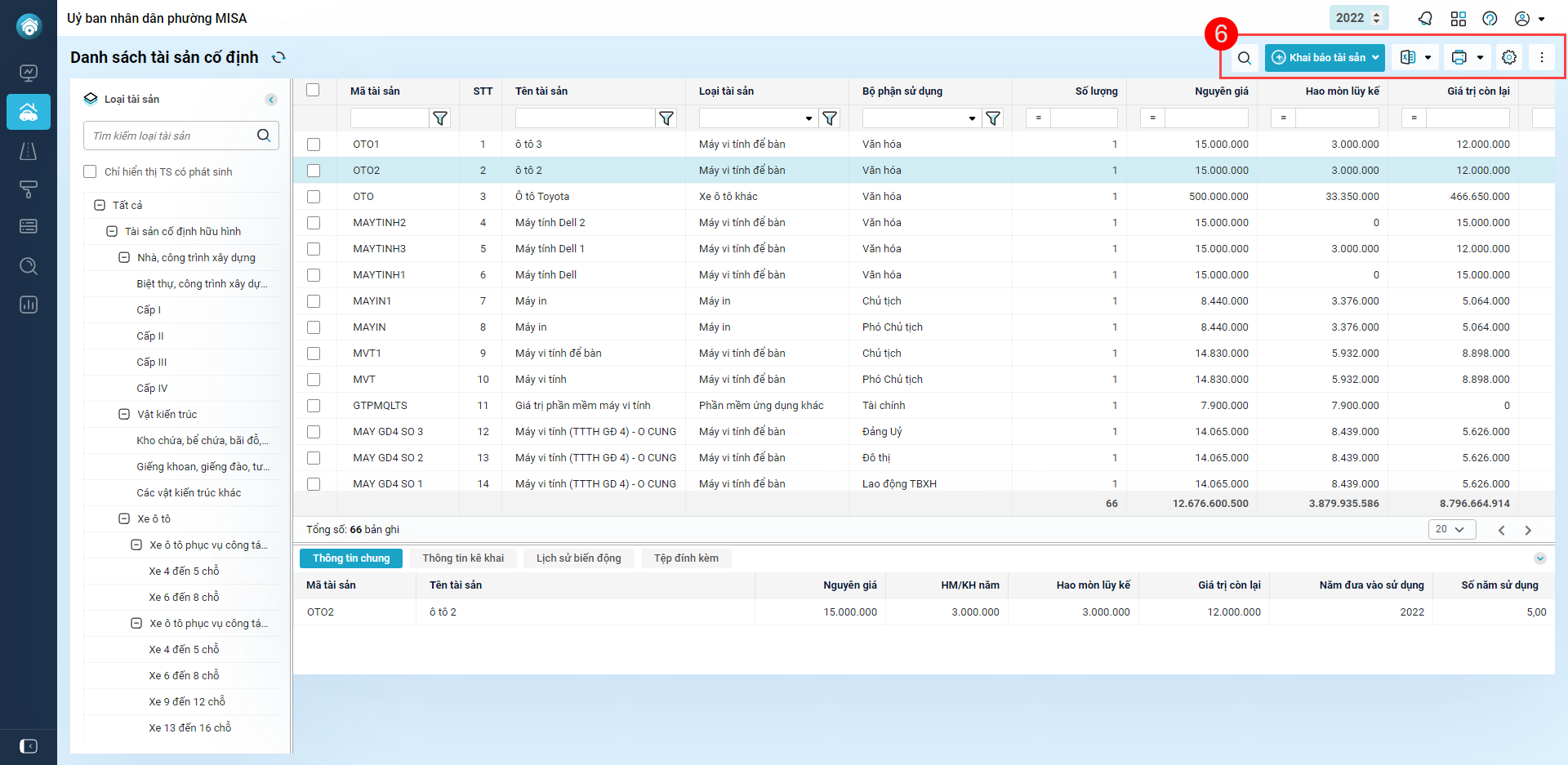Open the help question mark icon

(x=1490, y=18)
